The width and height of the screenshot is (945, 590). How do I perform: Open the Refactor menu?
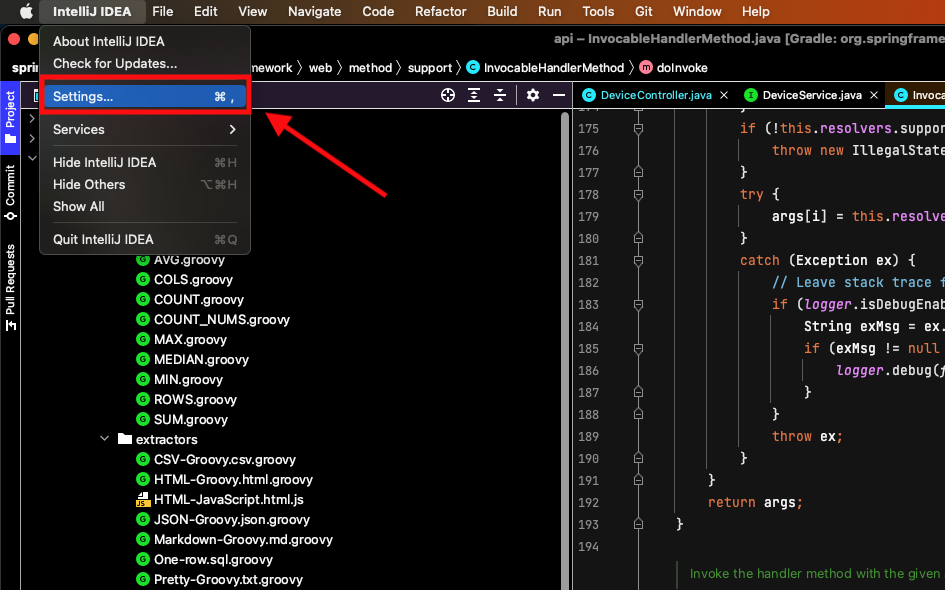pos(441,11)
